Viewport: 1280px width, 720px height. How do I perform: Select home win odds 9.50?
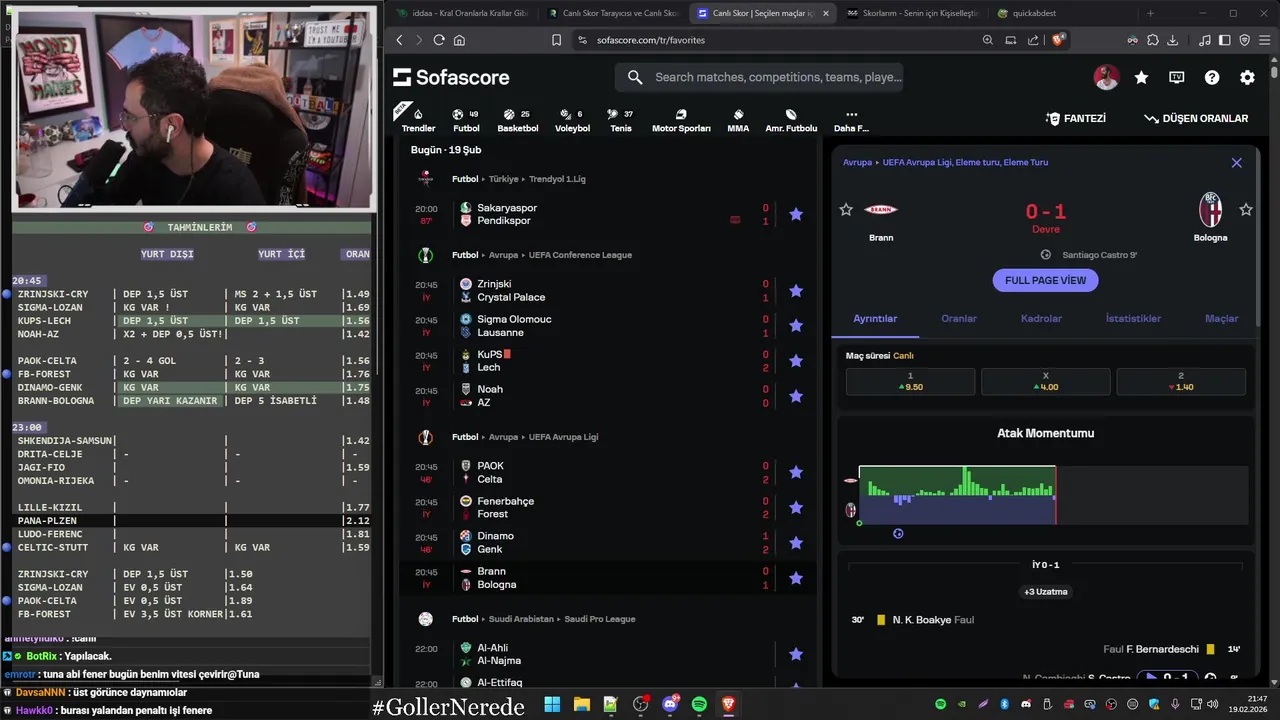910,381
